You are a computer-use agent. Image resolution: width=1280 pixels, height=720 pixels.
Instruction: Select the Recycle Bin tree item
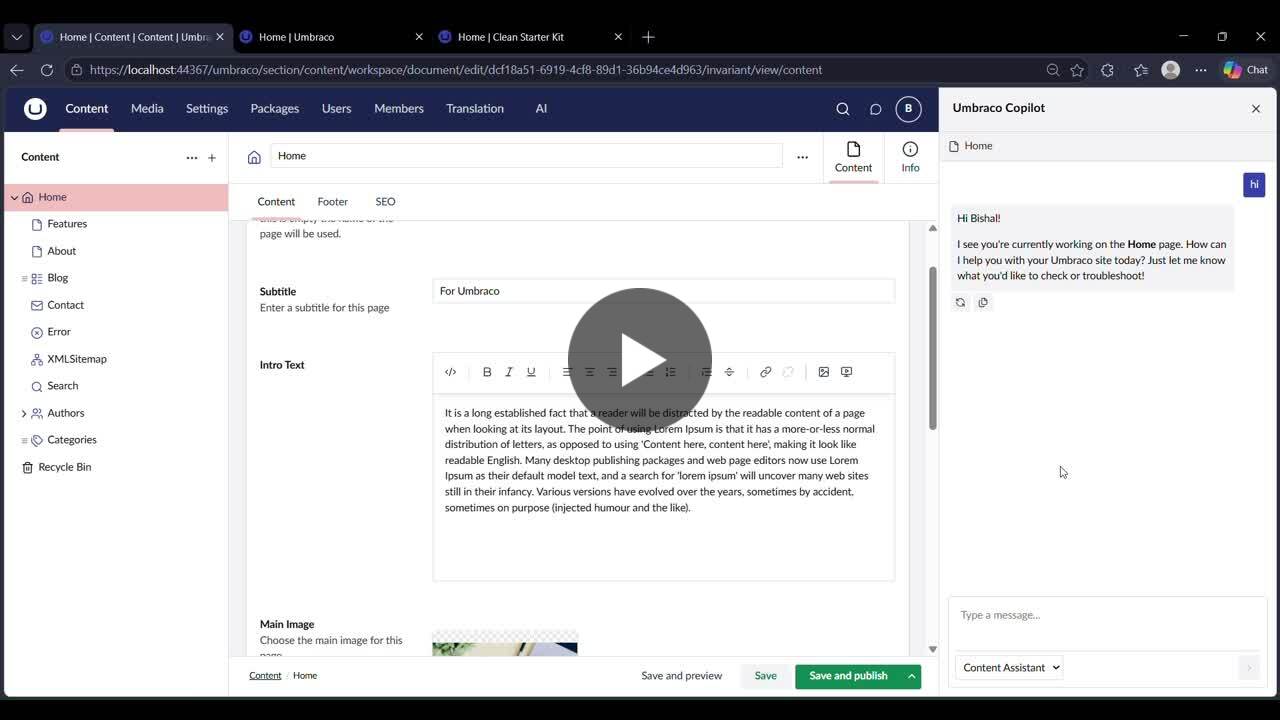coord(64,467)
